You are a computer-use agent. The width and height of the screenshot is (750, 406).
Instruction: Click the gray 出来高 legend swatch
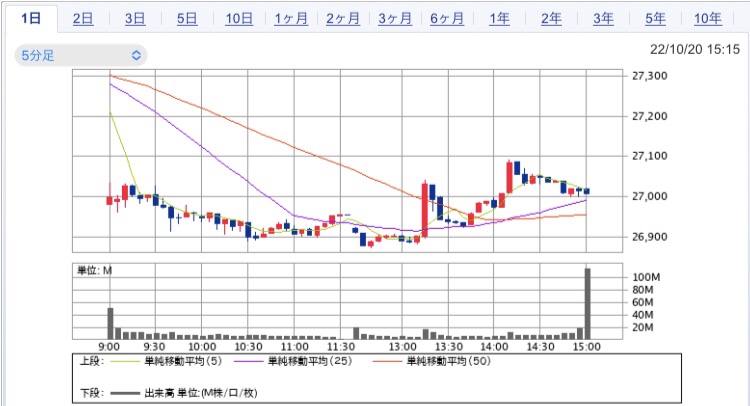[125, 394]
